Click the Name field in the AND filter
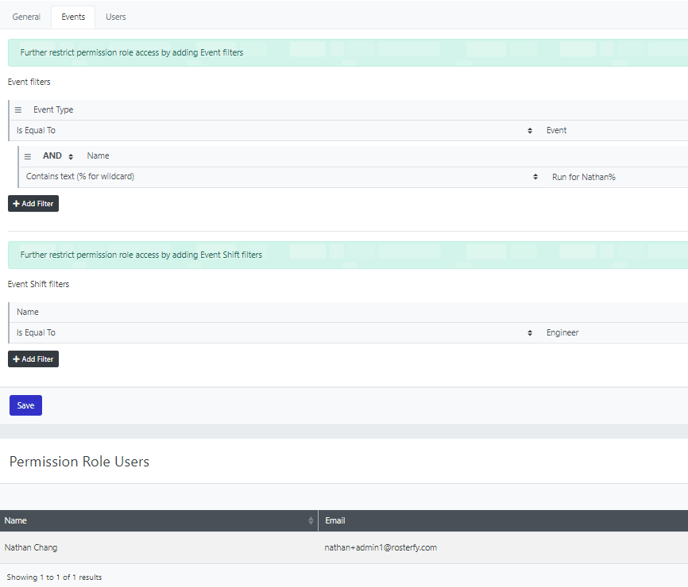The width and height of the screenshot is (688, 587). tap(98, 156)
